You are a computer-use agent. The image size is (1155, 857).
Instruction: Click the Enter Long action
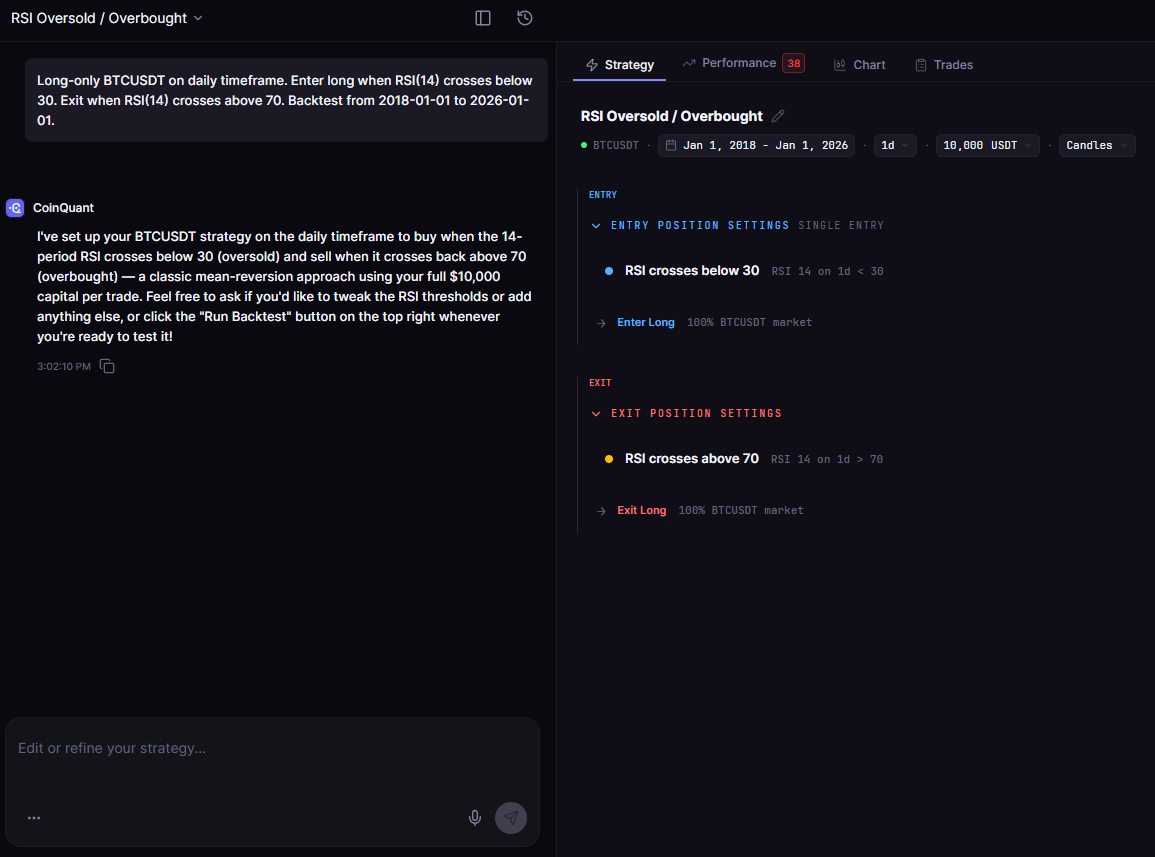coord(646,322)
